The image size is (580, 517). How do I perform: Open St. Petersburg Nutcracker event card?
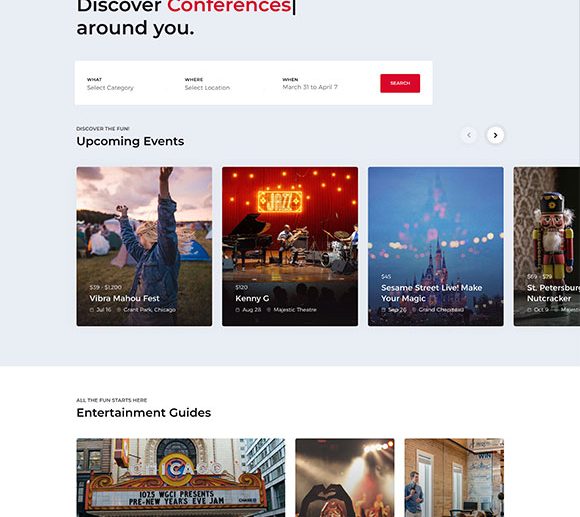(547, 246)
